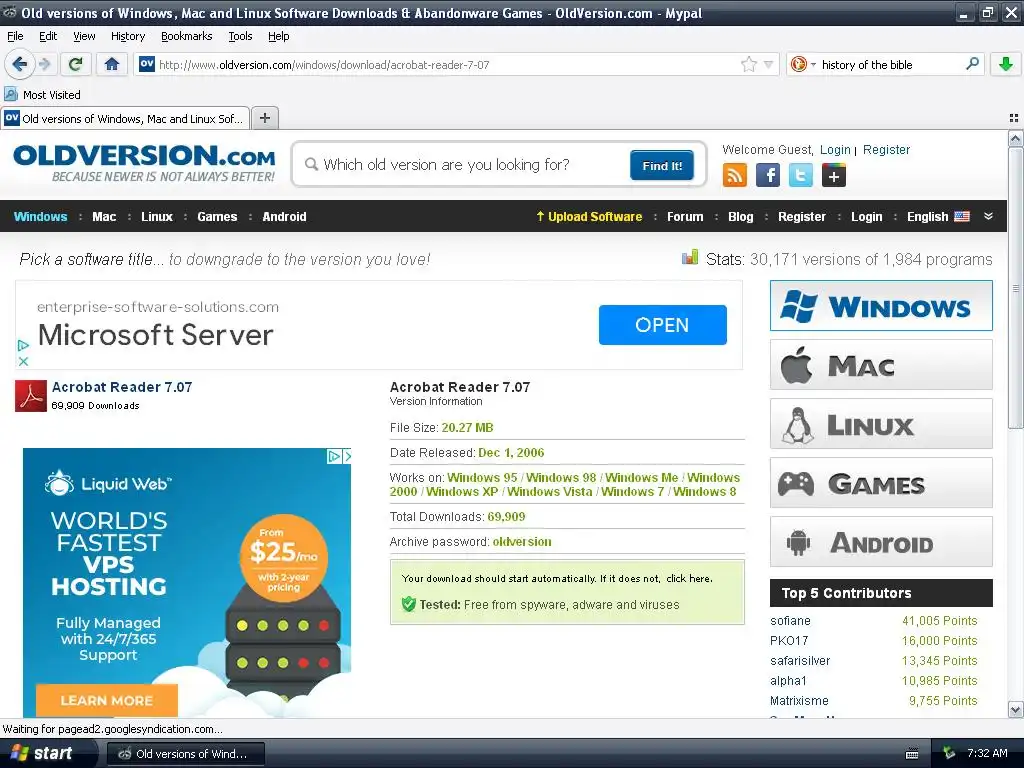Click Register link in top header
The height and width of the screenshot is (768, 1024).
(x=886, y=150)
